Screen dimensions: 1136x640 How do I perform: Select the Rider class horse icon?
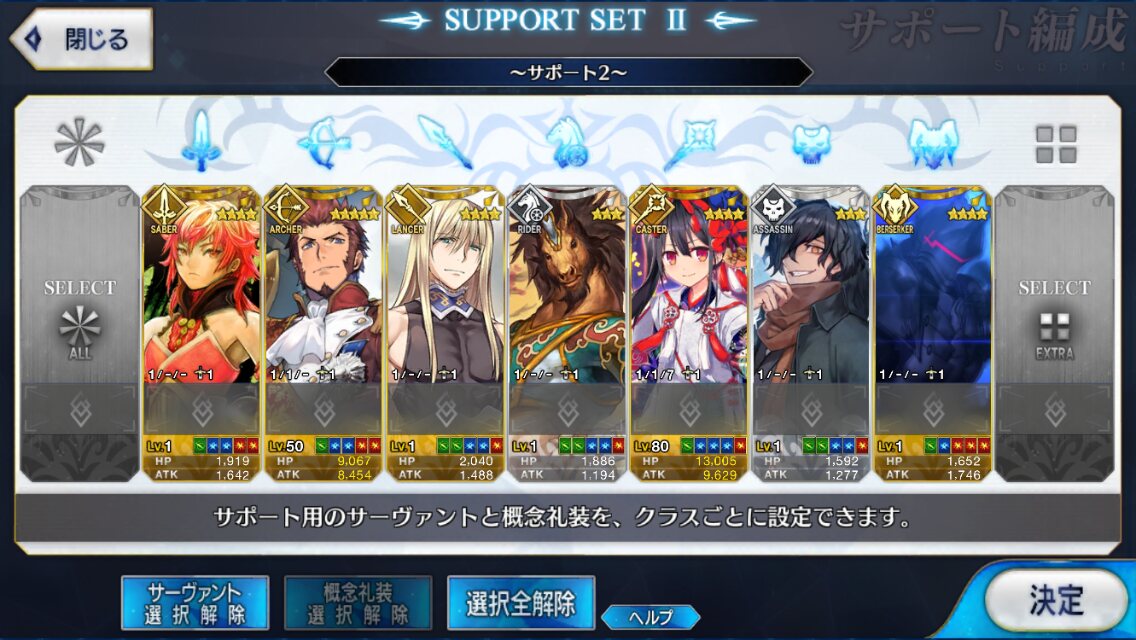click(x=567, y=141)
